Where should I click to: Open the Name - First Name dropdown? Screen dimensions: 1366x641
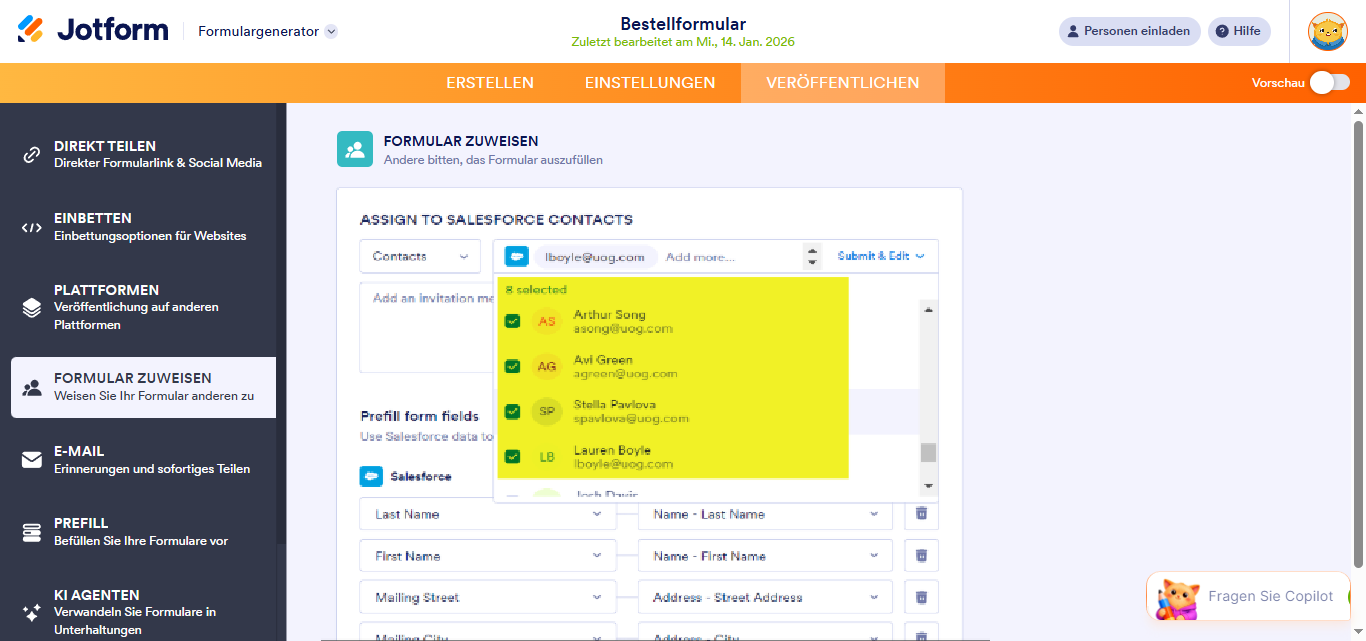coord(765,556)
